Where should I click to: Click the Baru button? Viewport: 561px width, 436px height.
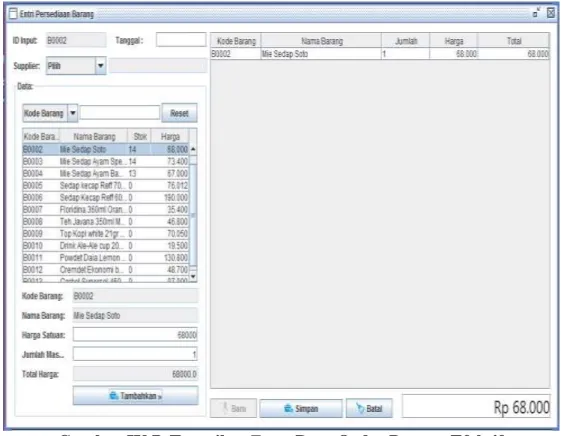pyautogui.click(x=233, y=408)
